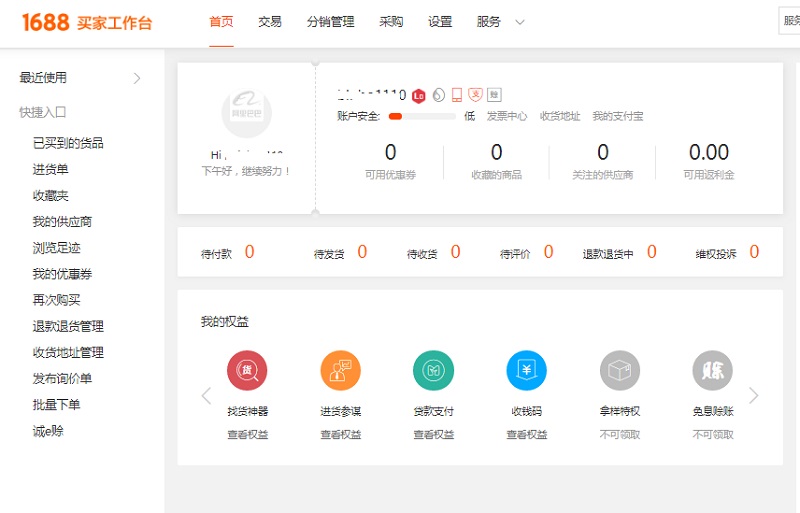Click the grey 拿样特权 box icon
Screen dimensions: 800x513
pyautogui.click(x=619, y=370)
